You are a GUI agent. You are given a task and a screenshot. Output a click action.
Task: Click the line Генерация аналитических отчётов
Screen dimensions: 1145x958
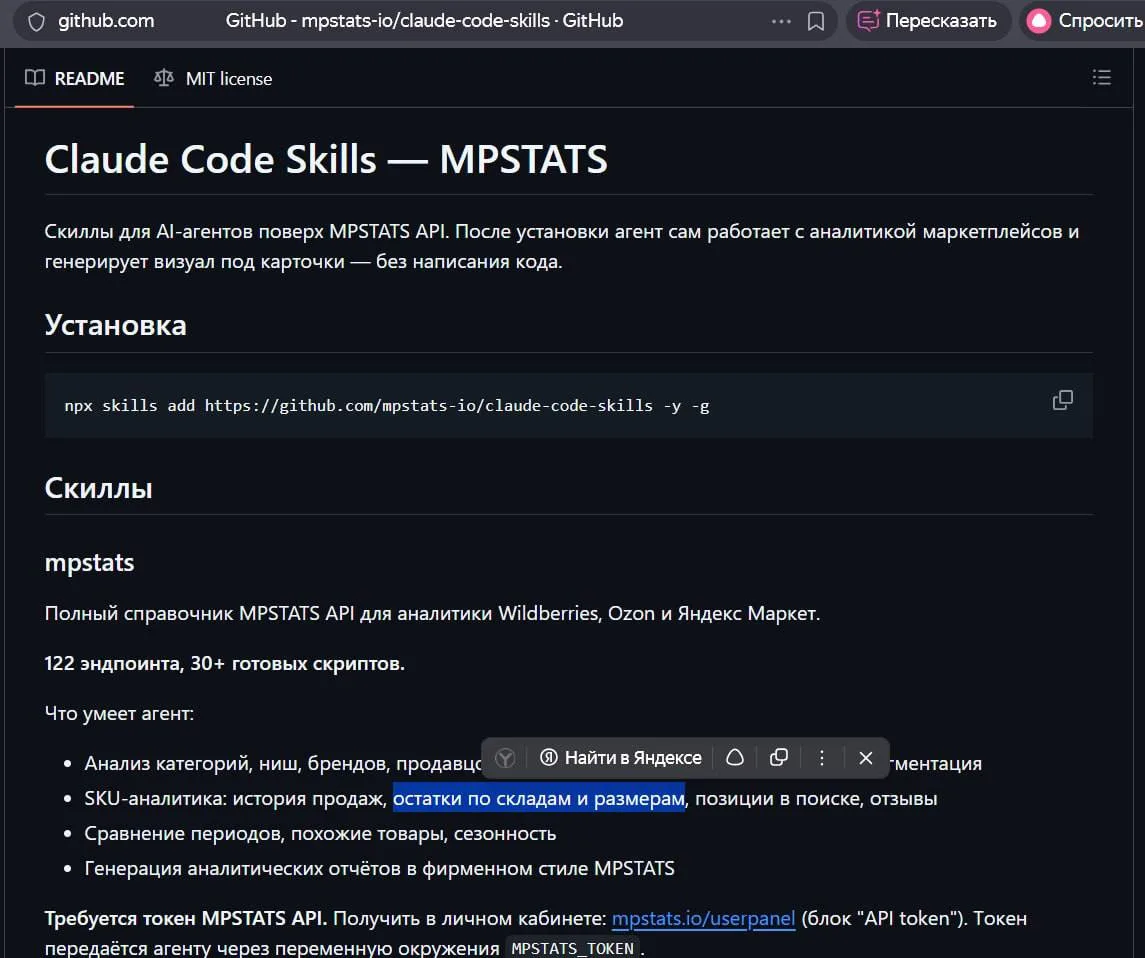tap(380, 869)
